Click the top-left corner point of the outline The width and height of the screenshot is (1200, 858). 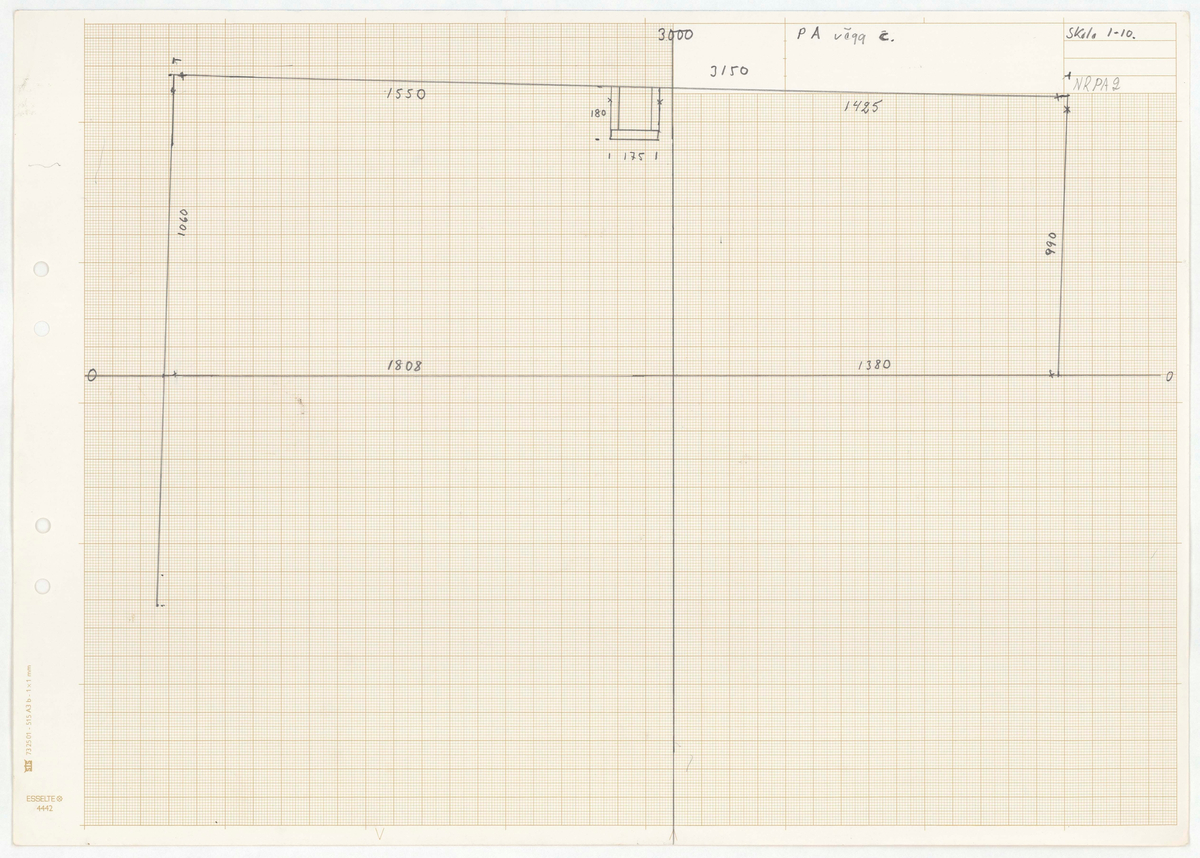tap(177, 74)
